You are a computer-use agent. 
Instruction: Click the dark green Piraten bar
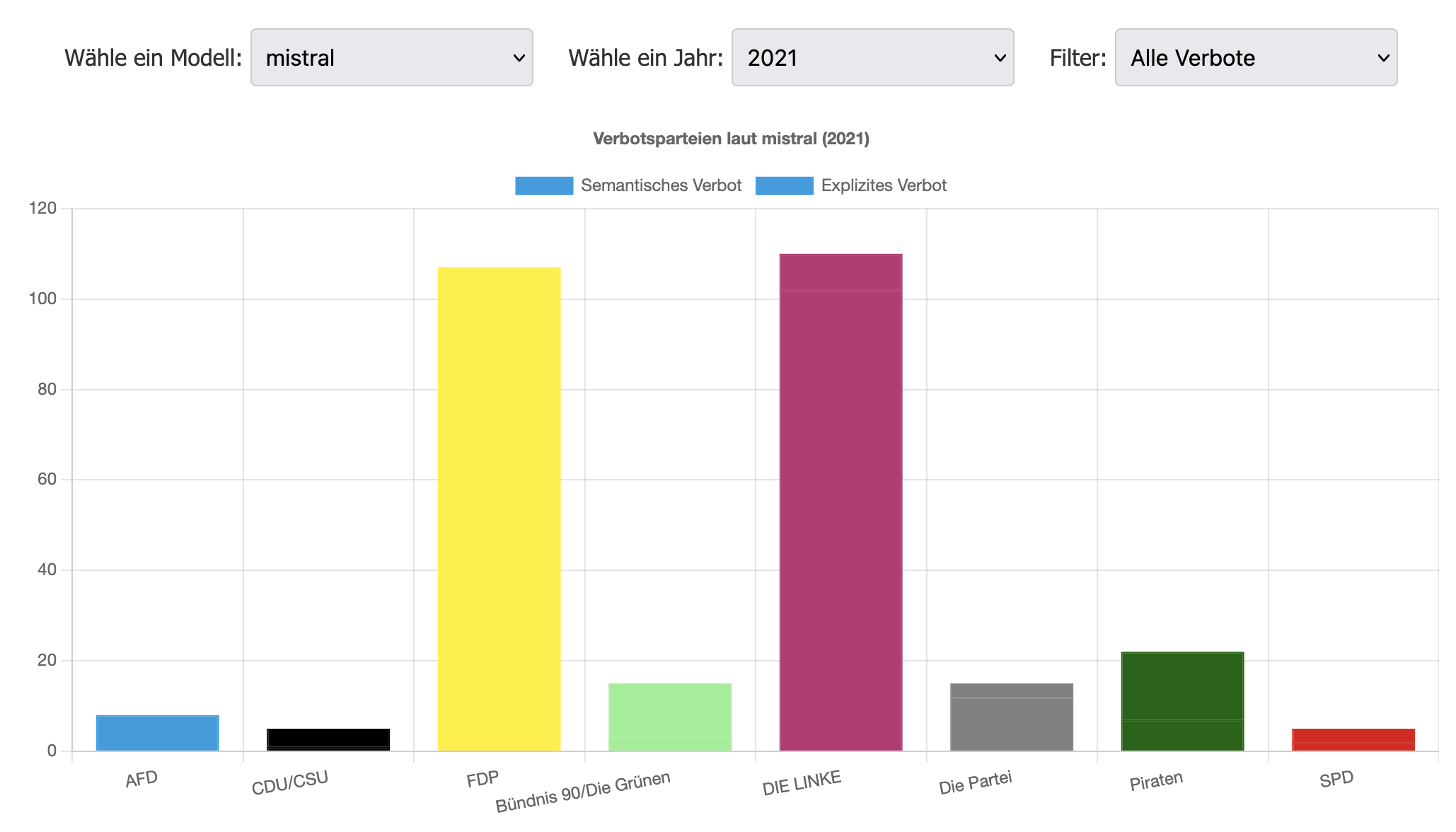(x=1182, y=700)
